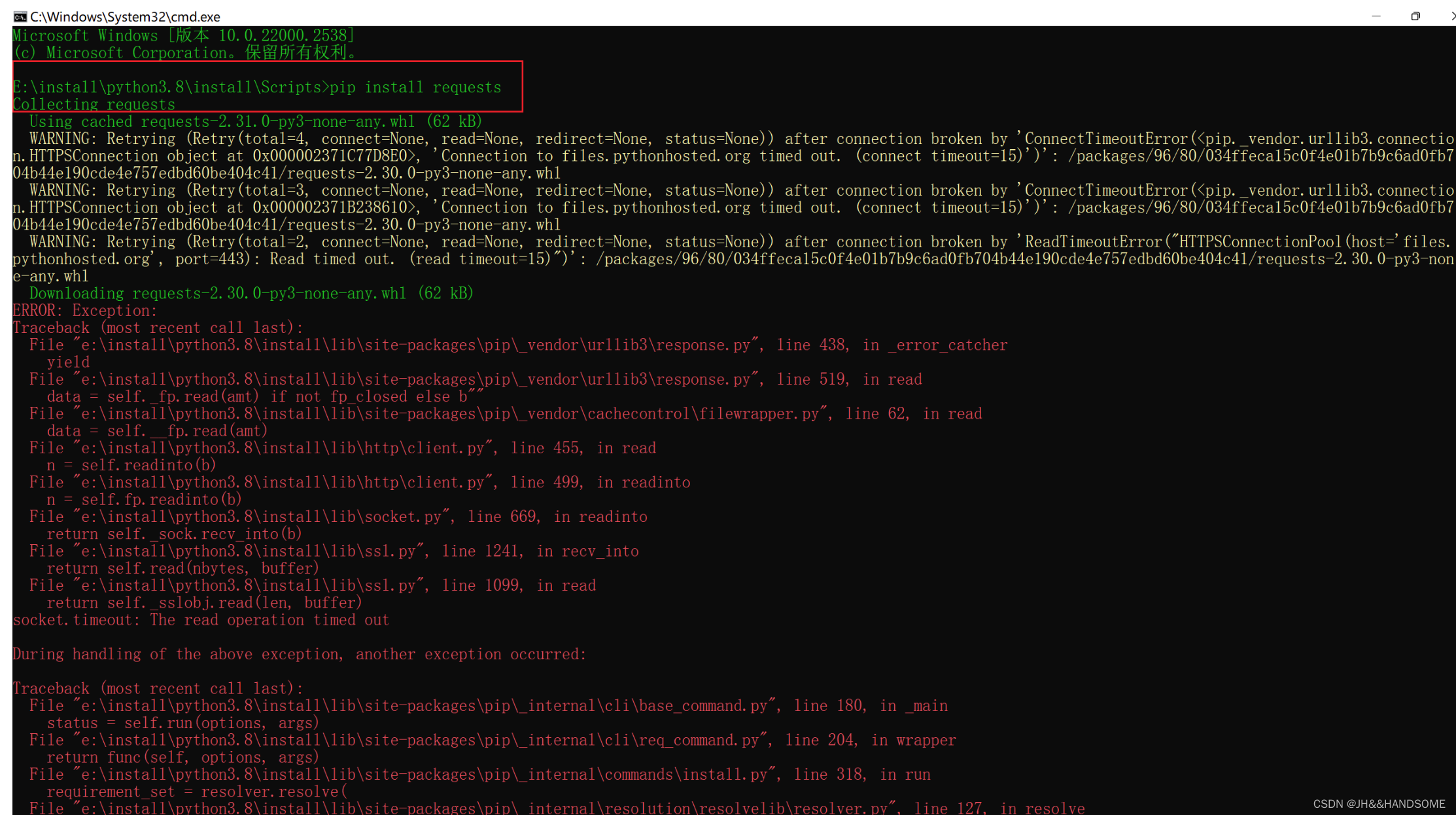Click the install.py line 318 in run entry
1456x815 pixels.
pos(480,774)
